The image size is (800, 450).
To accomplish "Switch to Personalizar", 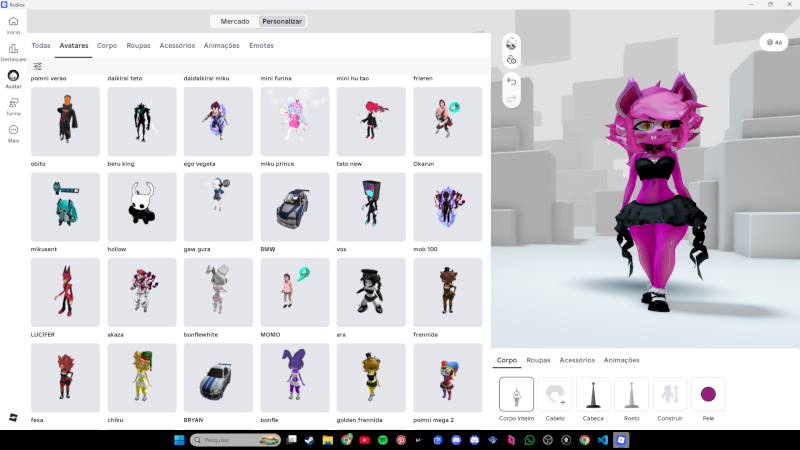I will (x=282, y=21).
